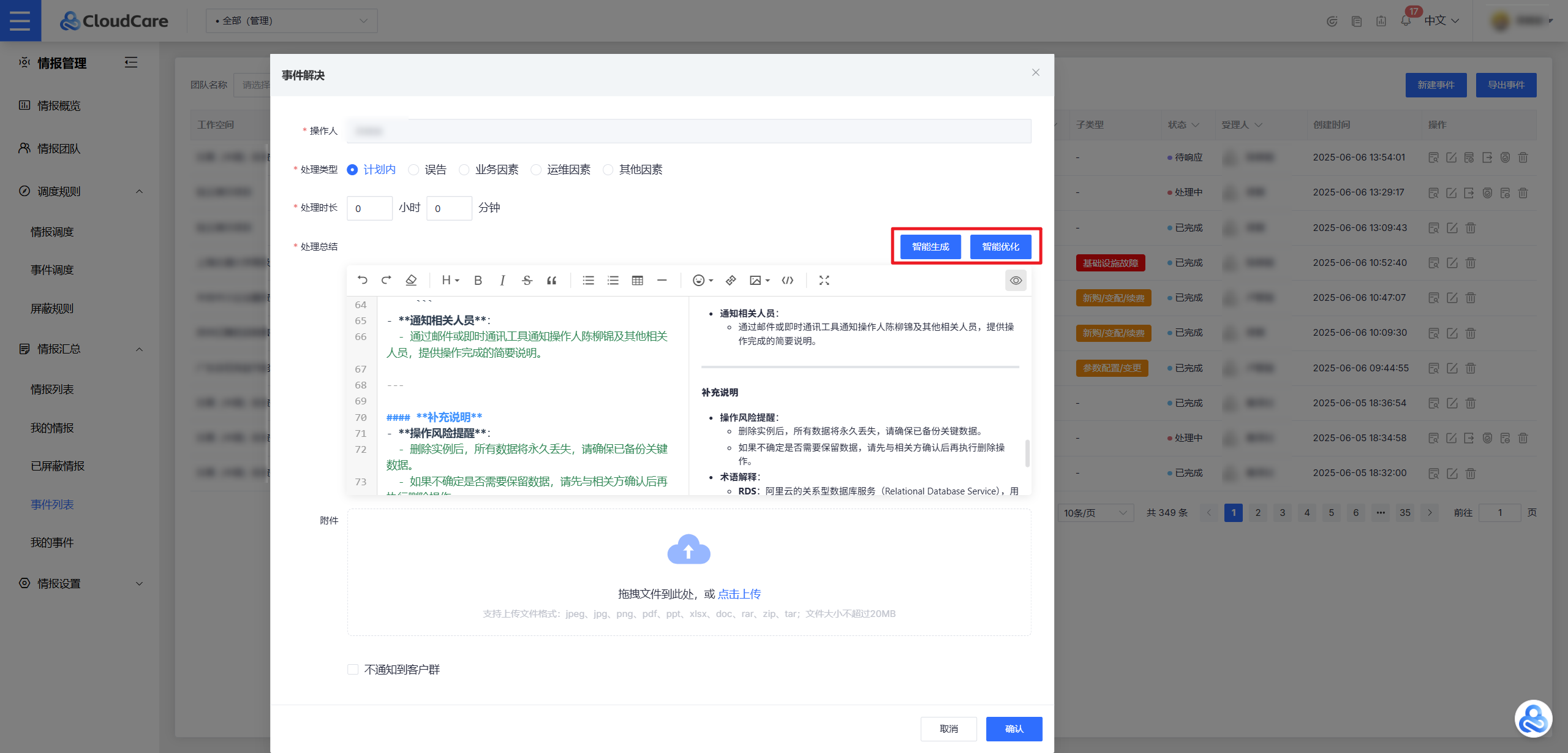The height and width of the screenshot is (753, 1568).
Task: Insert an ordered list
Action: tap(612, 280)
